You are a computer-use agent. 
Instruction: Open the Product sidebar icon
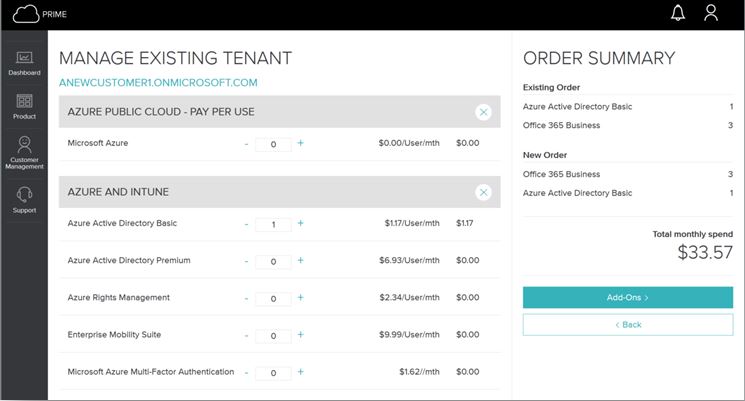(x=25, y=106)
